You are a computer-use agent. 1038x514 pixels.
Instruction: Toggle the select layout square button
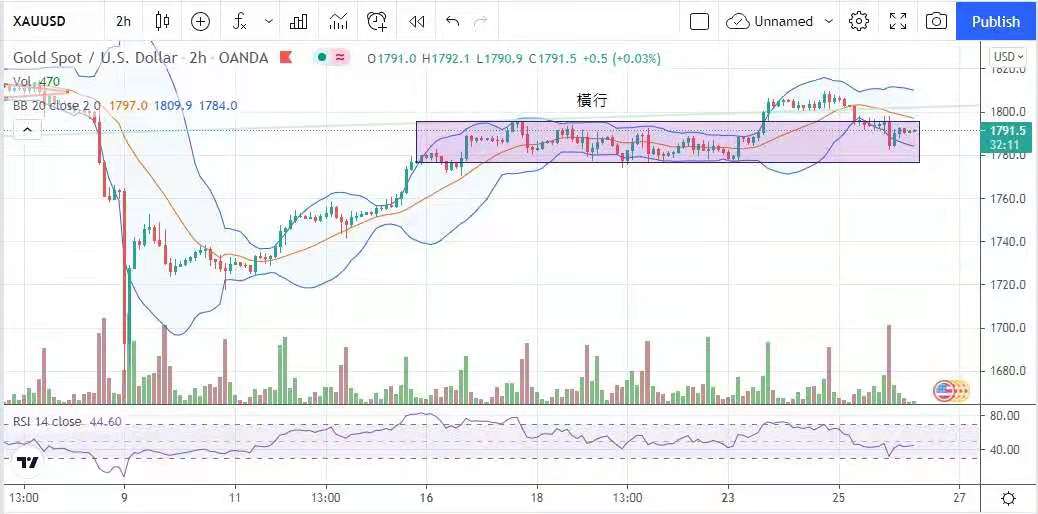point(699,21)
